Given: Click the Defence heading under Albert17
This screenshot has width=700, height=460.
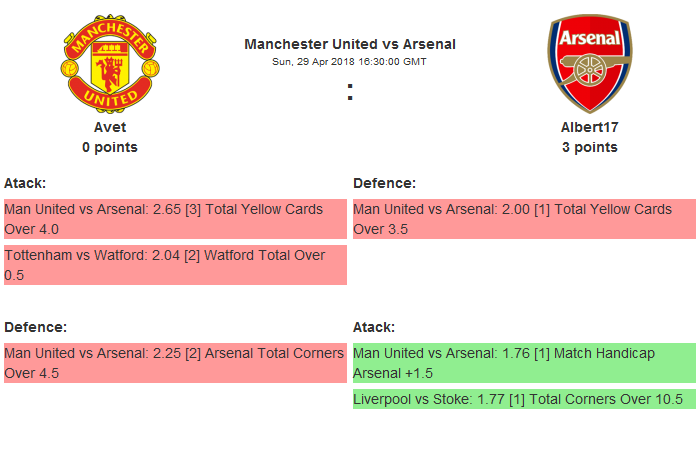Looking at the screenshot, I should [384, 183].
